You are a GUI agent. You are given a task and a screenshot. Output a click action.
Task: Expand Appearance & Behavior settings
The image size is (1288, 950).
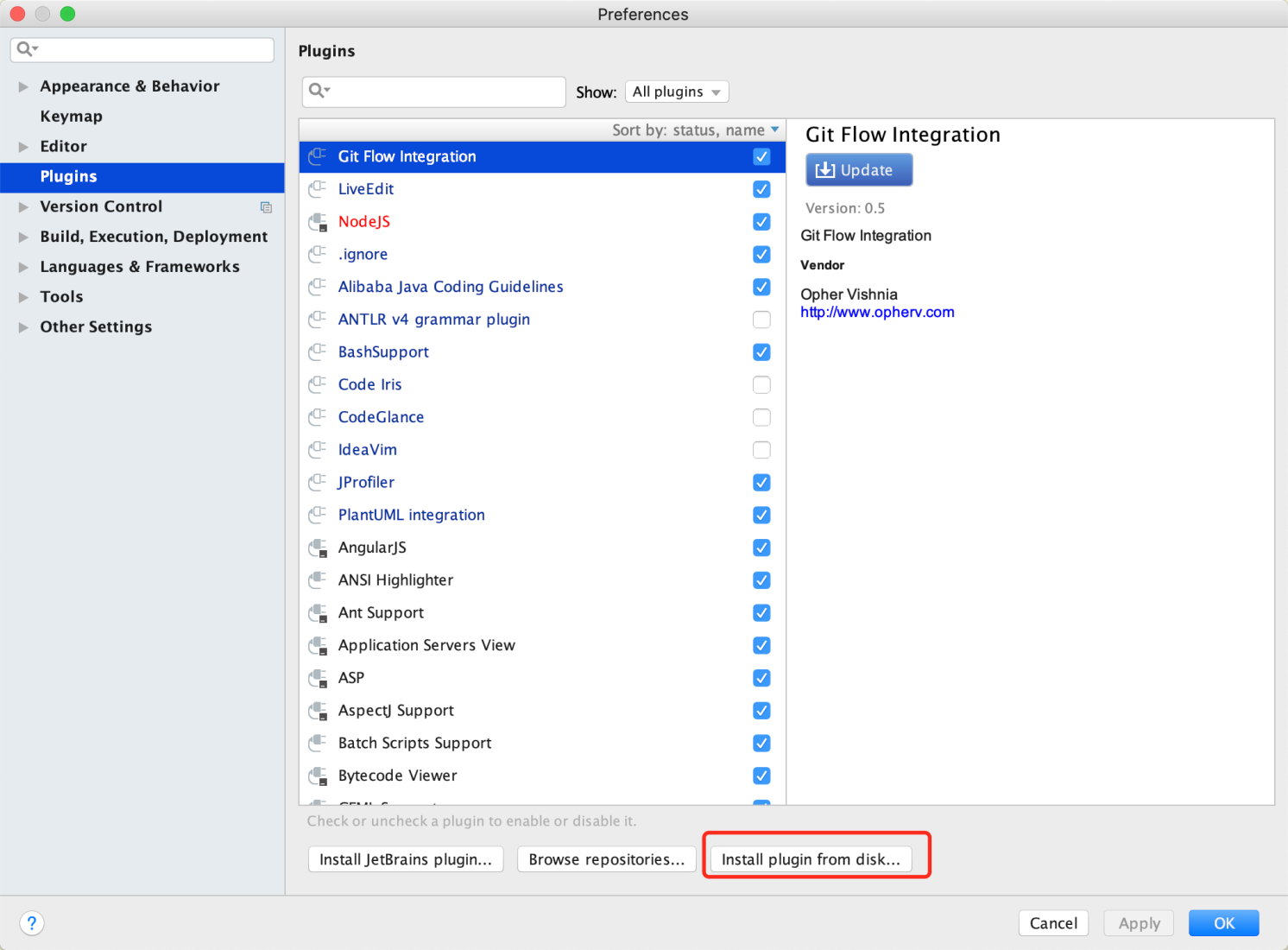[23, 86]
